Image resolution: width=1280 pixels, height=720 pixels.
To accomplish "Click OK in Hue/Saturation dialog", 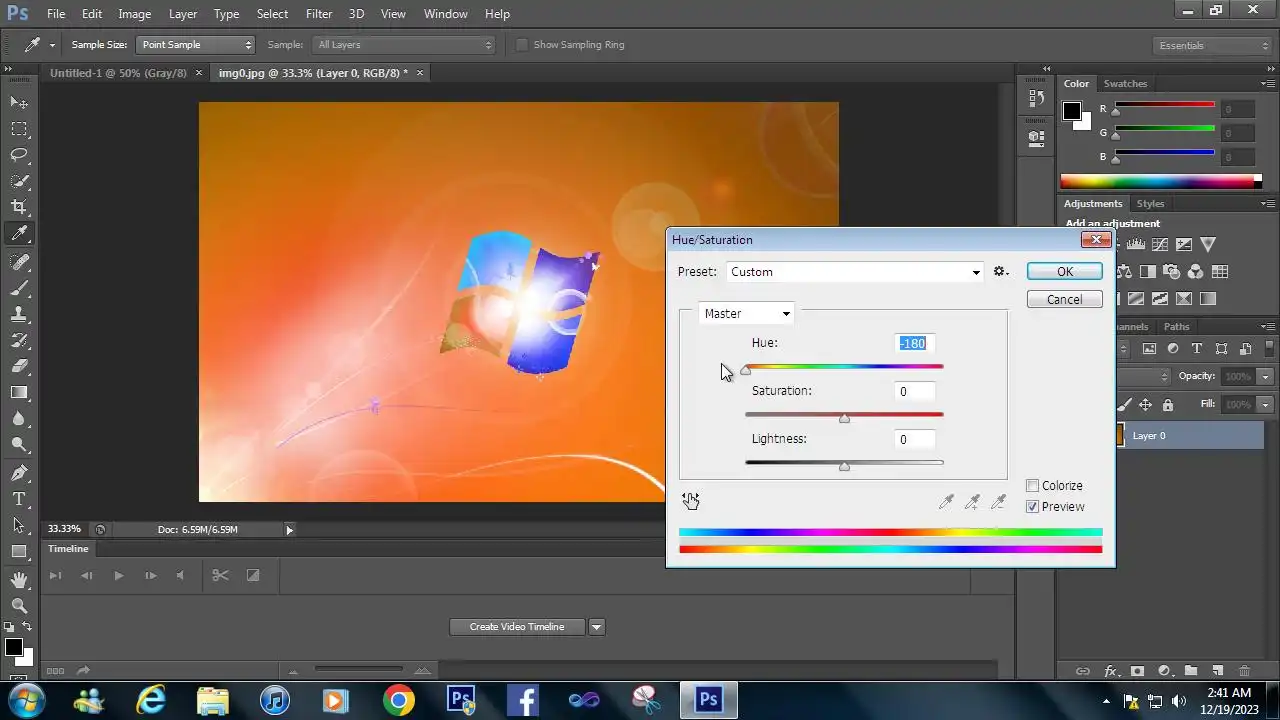I will point(1065,272).
